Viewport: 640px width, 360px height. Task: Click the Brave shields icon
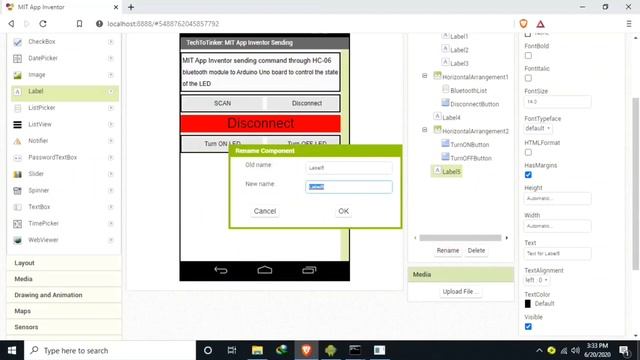[x=523, y=24]
